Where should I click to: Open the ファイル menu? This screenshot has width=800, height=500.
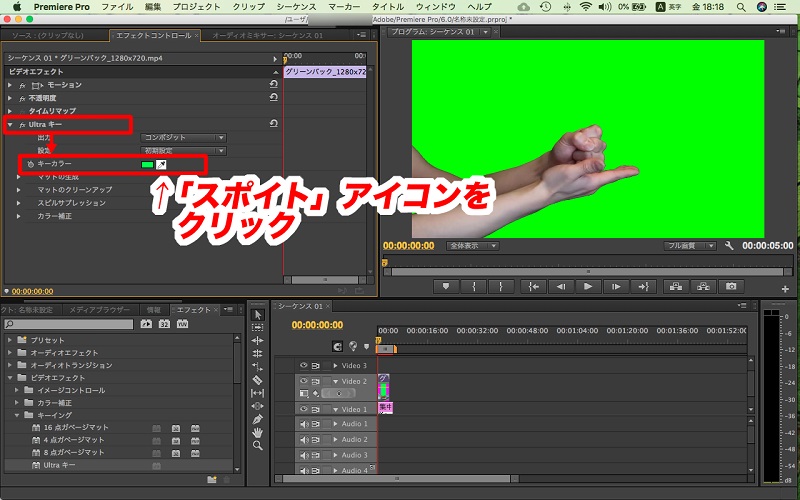pos(117,7)
